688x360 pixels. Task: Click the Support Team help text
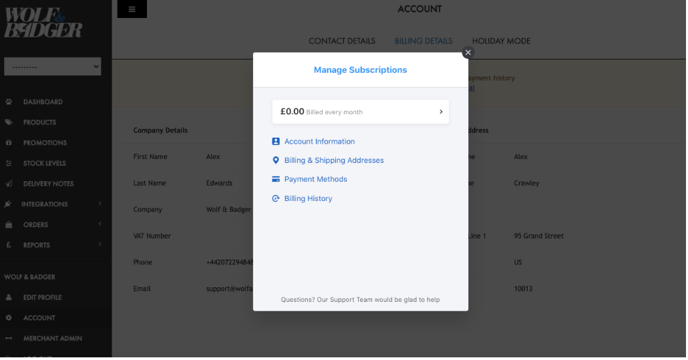tap(360, 299)
